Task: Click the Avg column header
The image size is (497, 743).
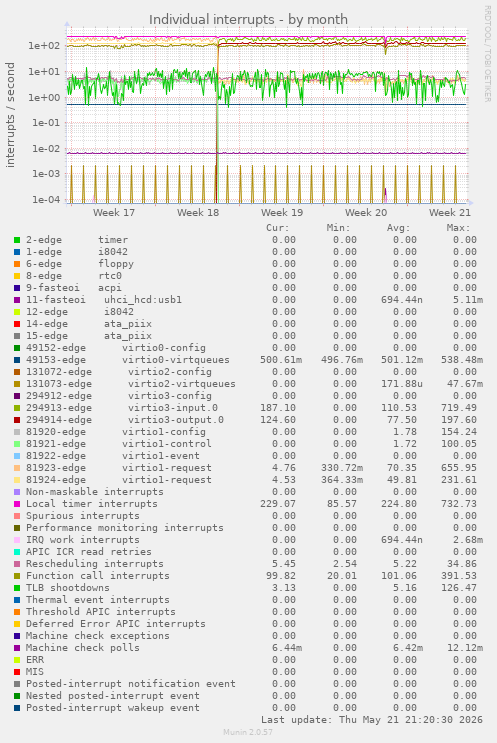Action: pyautogui.click(x=398, y=228)
